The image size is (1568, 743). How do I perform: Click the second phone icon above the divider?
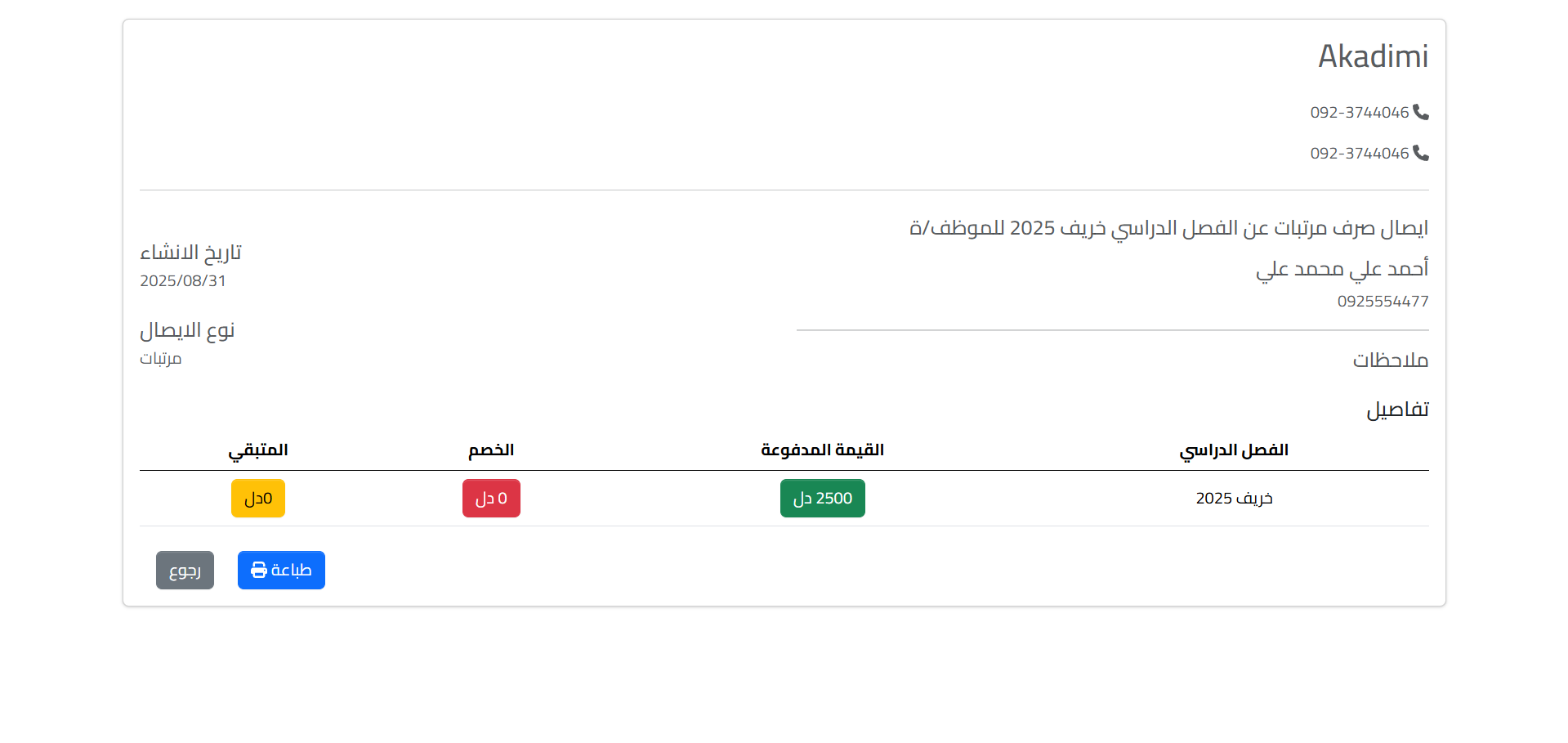point(1421,153)
